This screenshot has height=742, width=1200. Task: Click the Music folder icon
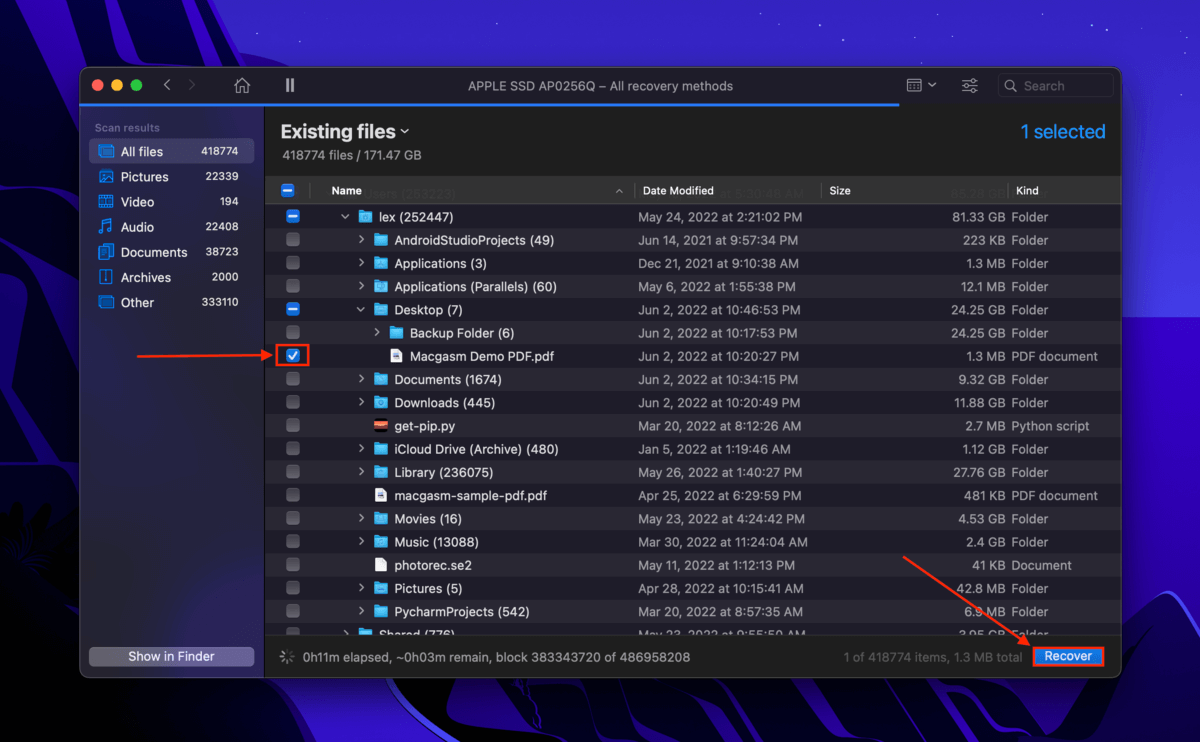click(380, 542)
